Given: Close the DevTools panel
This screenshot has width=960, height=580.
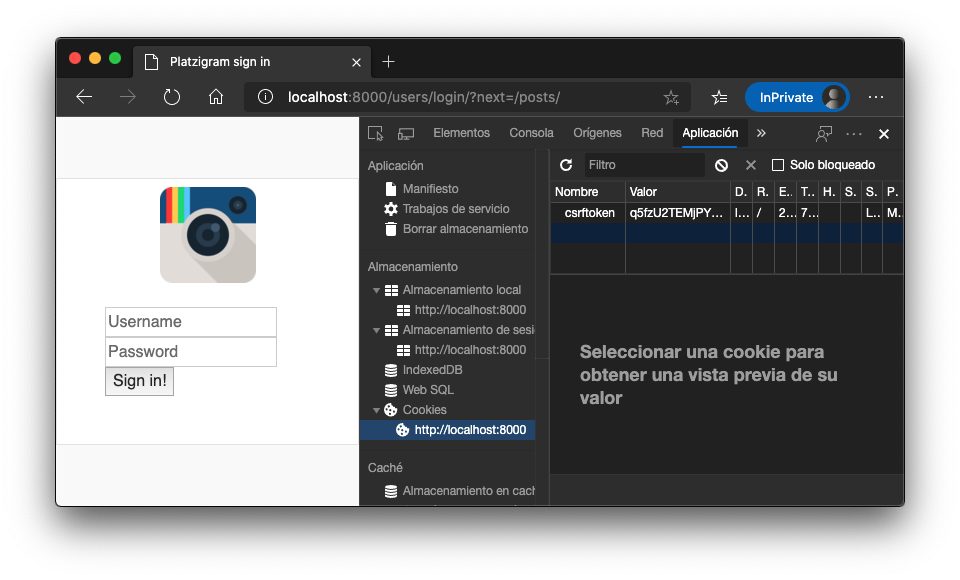Looking at the screenshot, I should click(883, 134).
